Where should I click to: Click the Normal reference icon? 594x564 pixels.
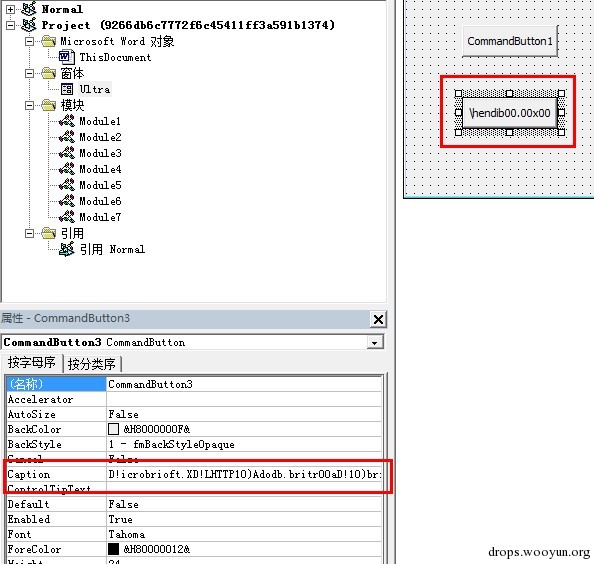point(67,249)
